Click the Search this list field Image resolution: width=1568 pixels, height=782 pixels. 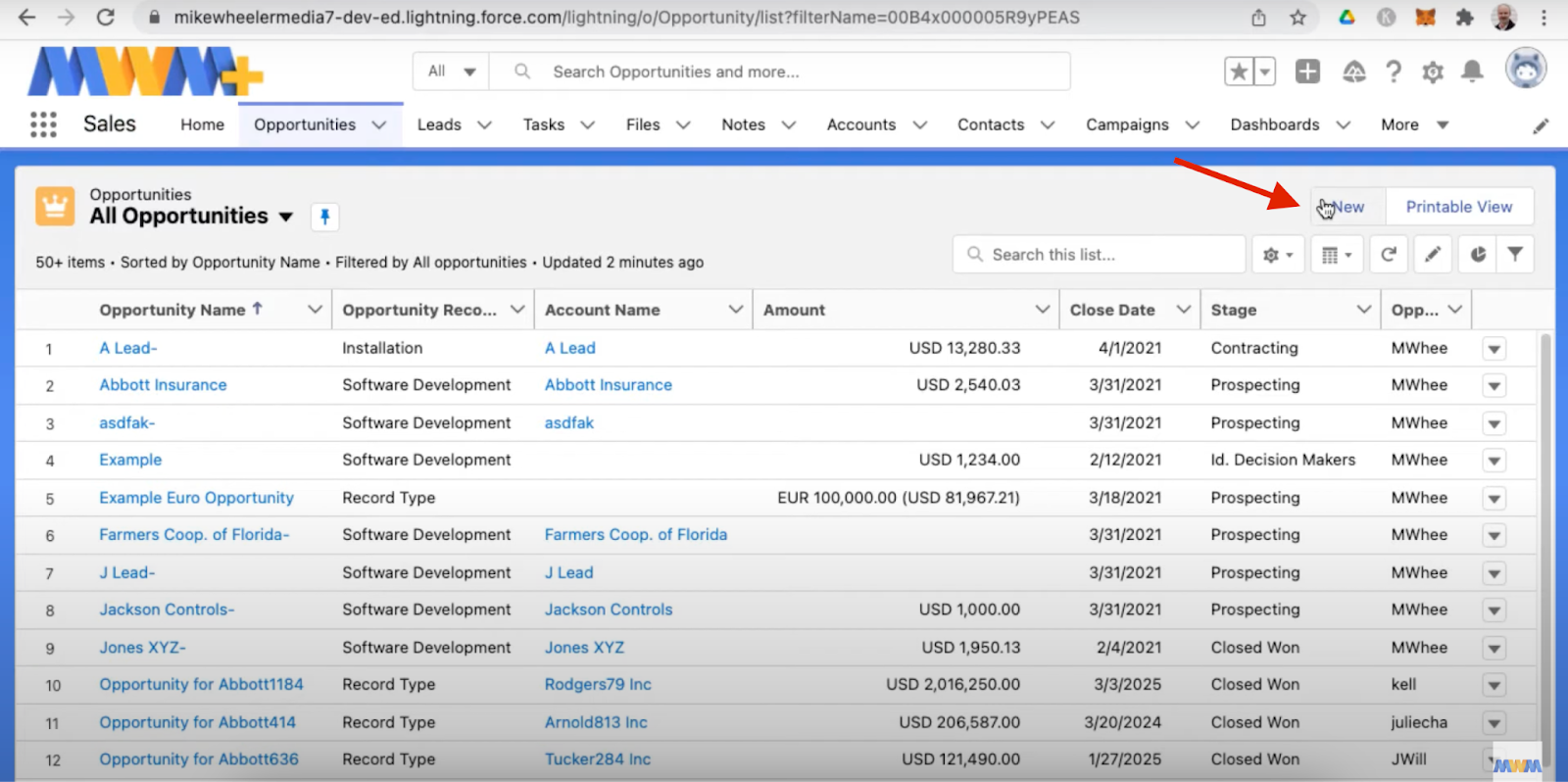coord(1098,255)
